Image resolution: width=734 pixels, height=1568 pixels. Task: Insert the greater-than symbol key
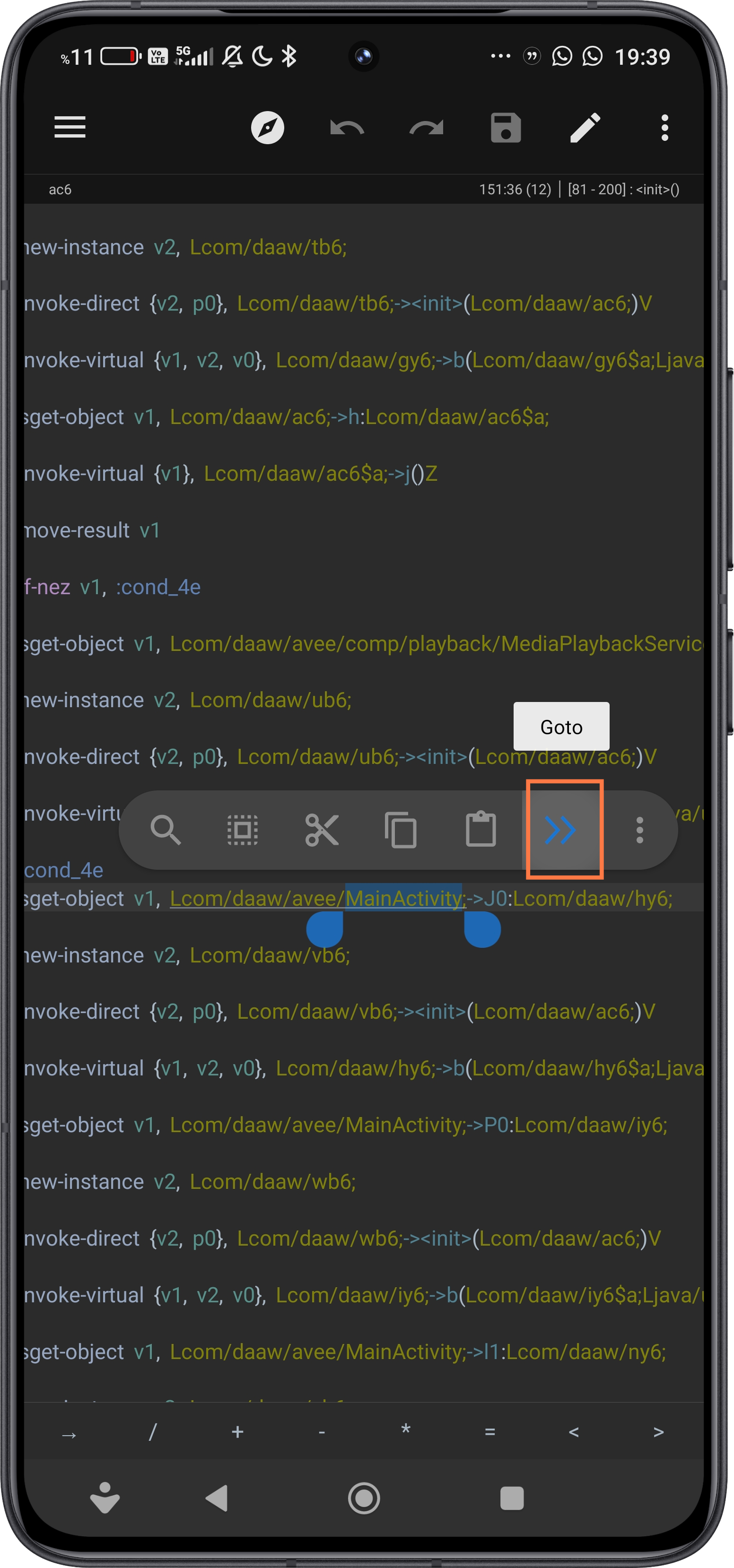coord(658,1432)
